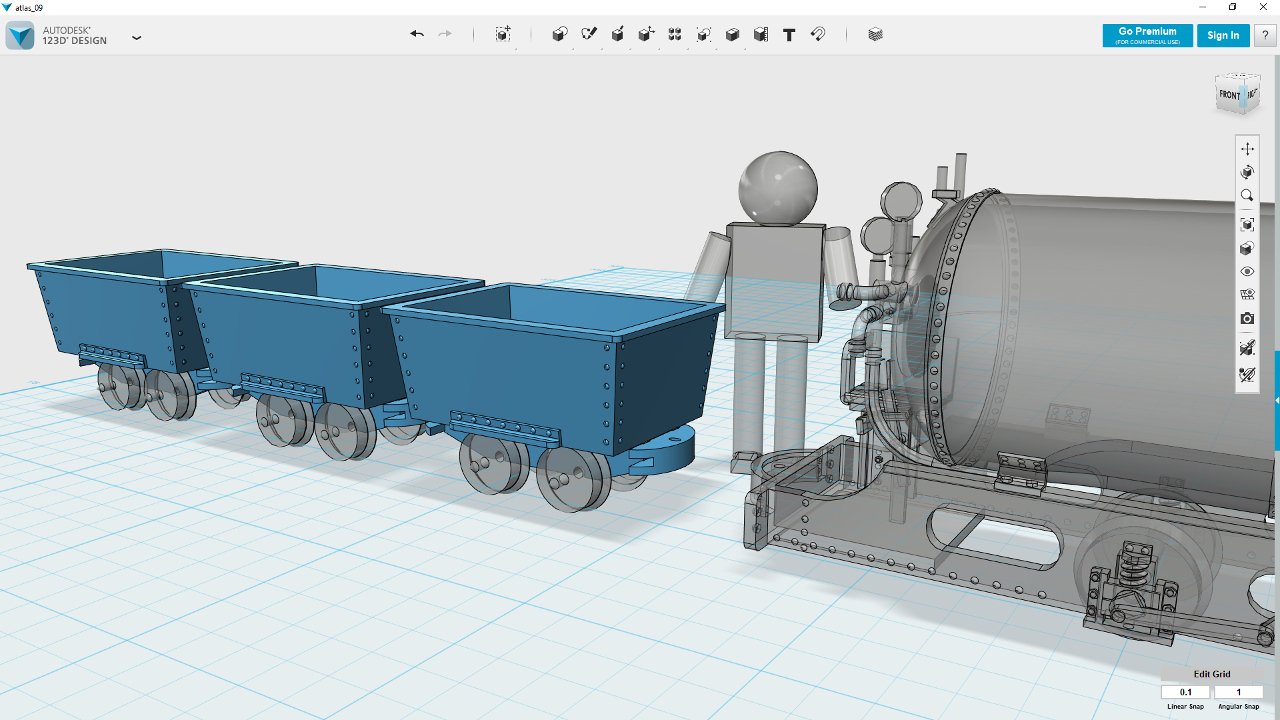Open the Construct tool
The height and width of the screenshot is (720, 1280).
pyautogui.click(x=618, y=34)
